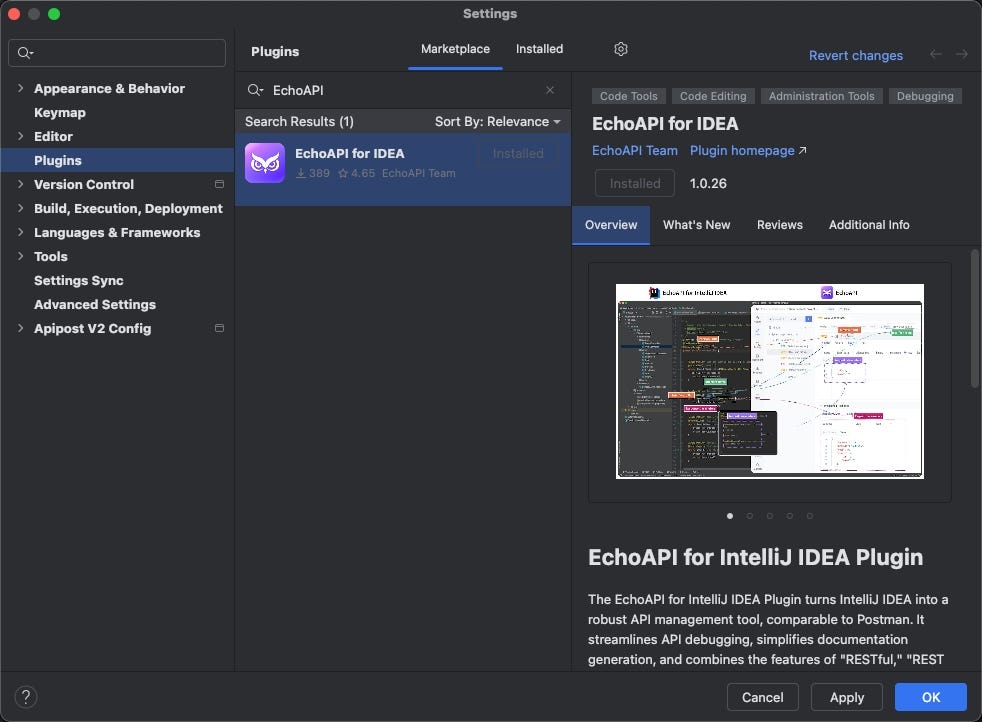Open the Sort By Relevance dropdown
The height and width of the screenshot is (722, 982).
497,121
